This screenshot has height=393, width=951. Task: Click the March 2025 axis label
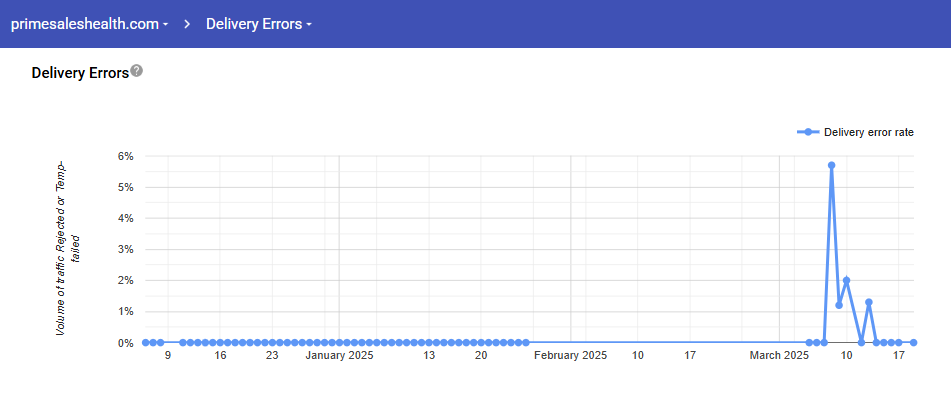point(779,355)
